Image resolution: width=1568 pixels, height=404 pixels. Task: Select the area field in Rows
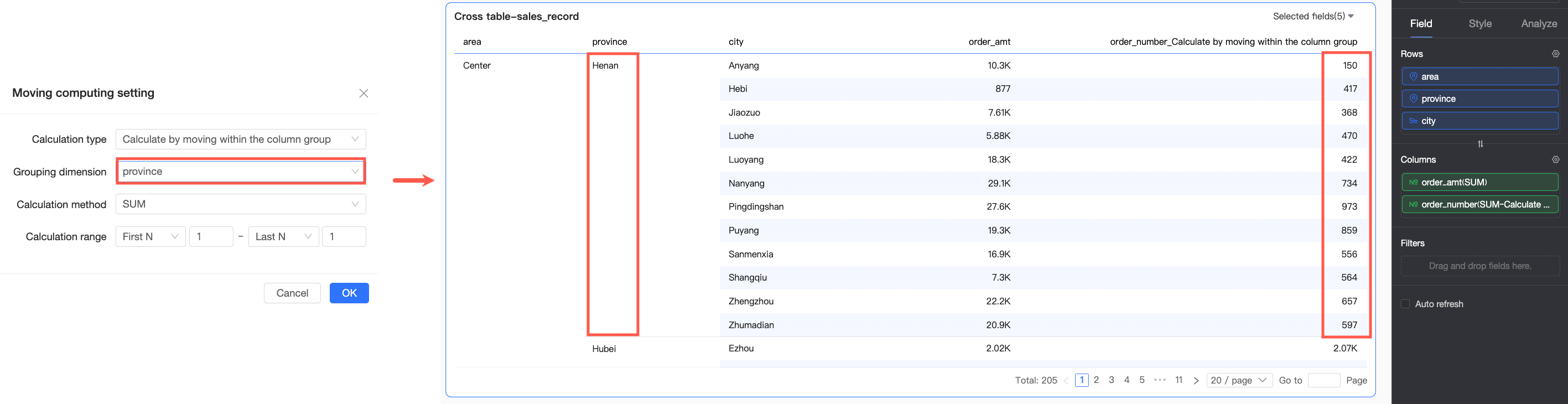tap(1479, 77)
